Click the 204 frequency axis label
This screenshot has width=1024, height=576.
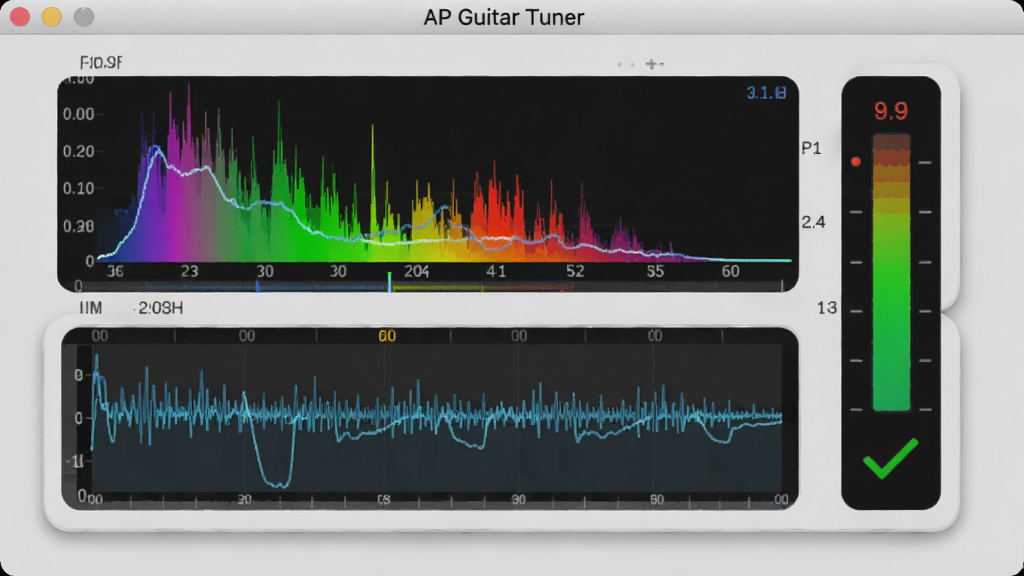coord(416,271)
